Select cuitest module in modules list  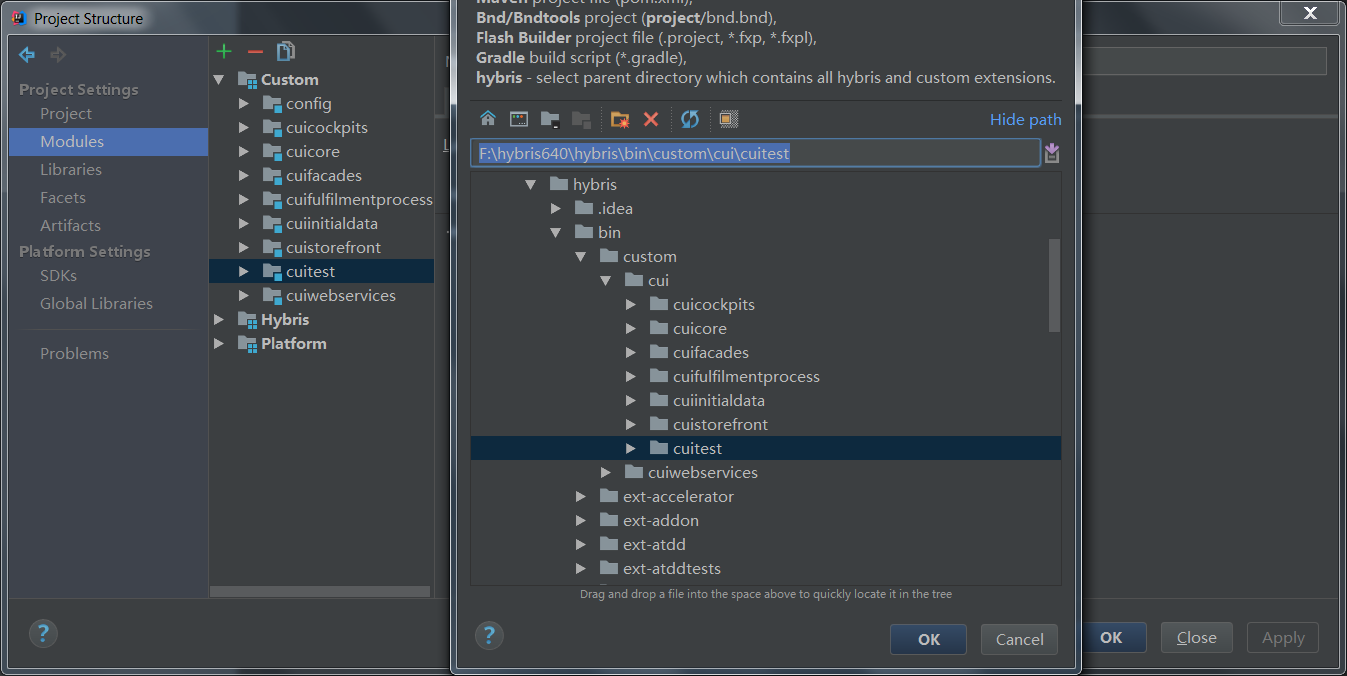click(x=310, y=272)
